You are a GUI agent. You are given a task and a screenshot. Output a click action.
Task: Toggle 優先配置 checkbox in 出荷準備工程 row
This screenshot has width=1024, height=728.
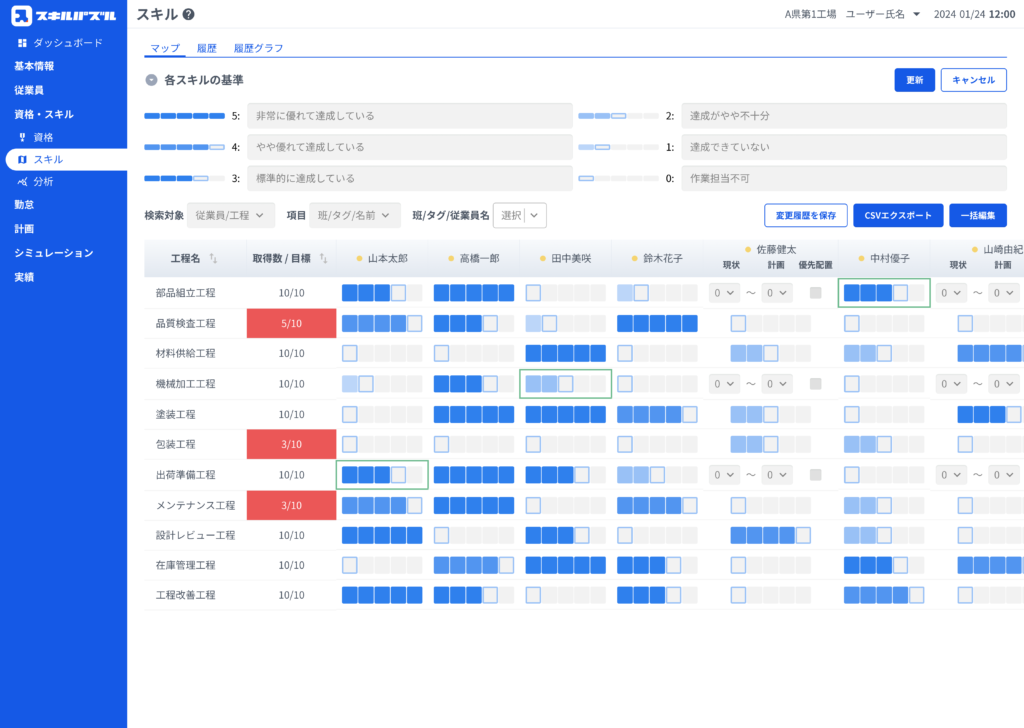(816, 474)
